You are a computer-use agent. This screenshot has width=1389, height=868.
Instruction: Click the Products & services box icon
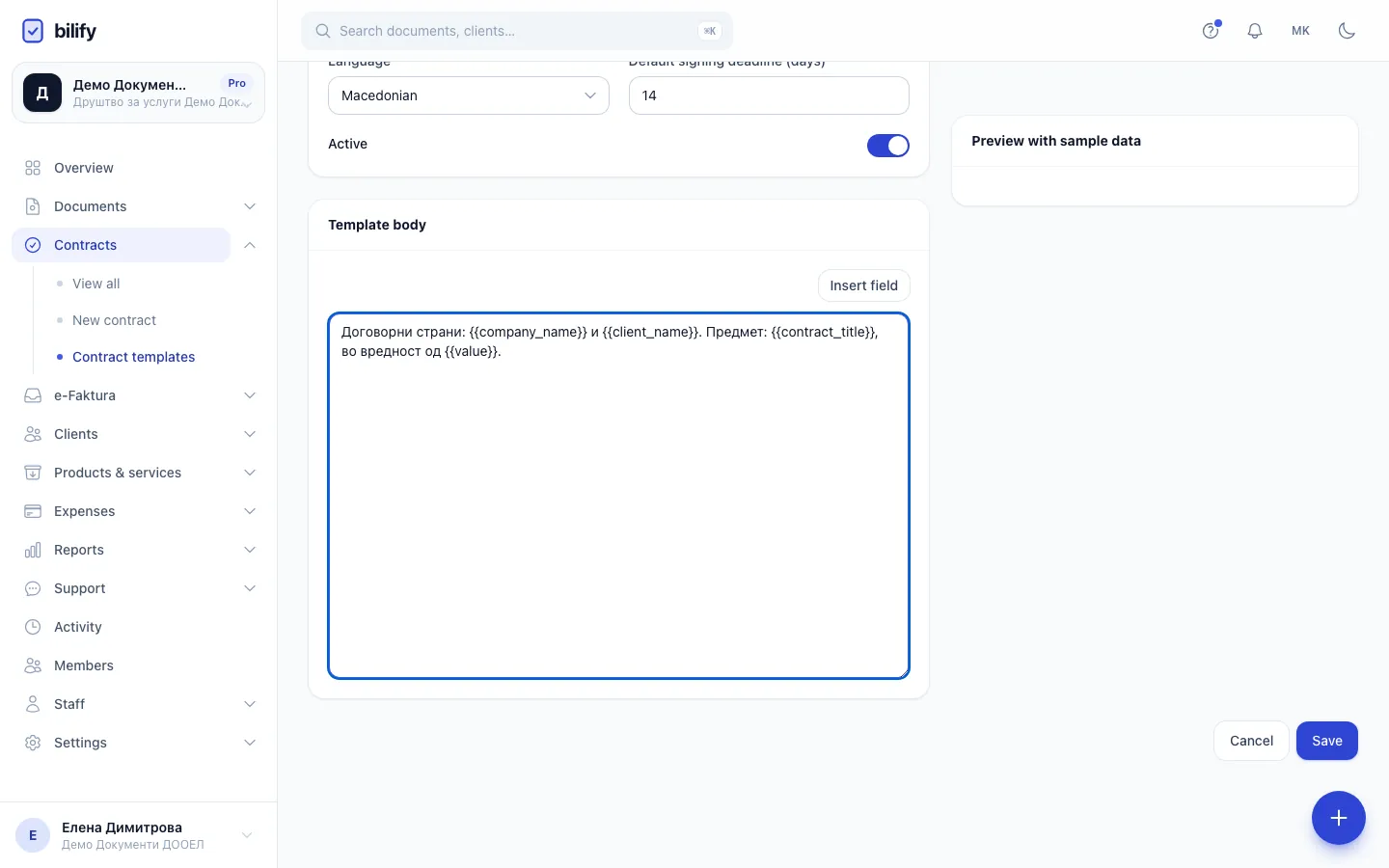[x=33, y=473]
